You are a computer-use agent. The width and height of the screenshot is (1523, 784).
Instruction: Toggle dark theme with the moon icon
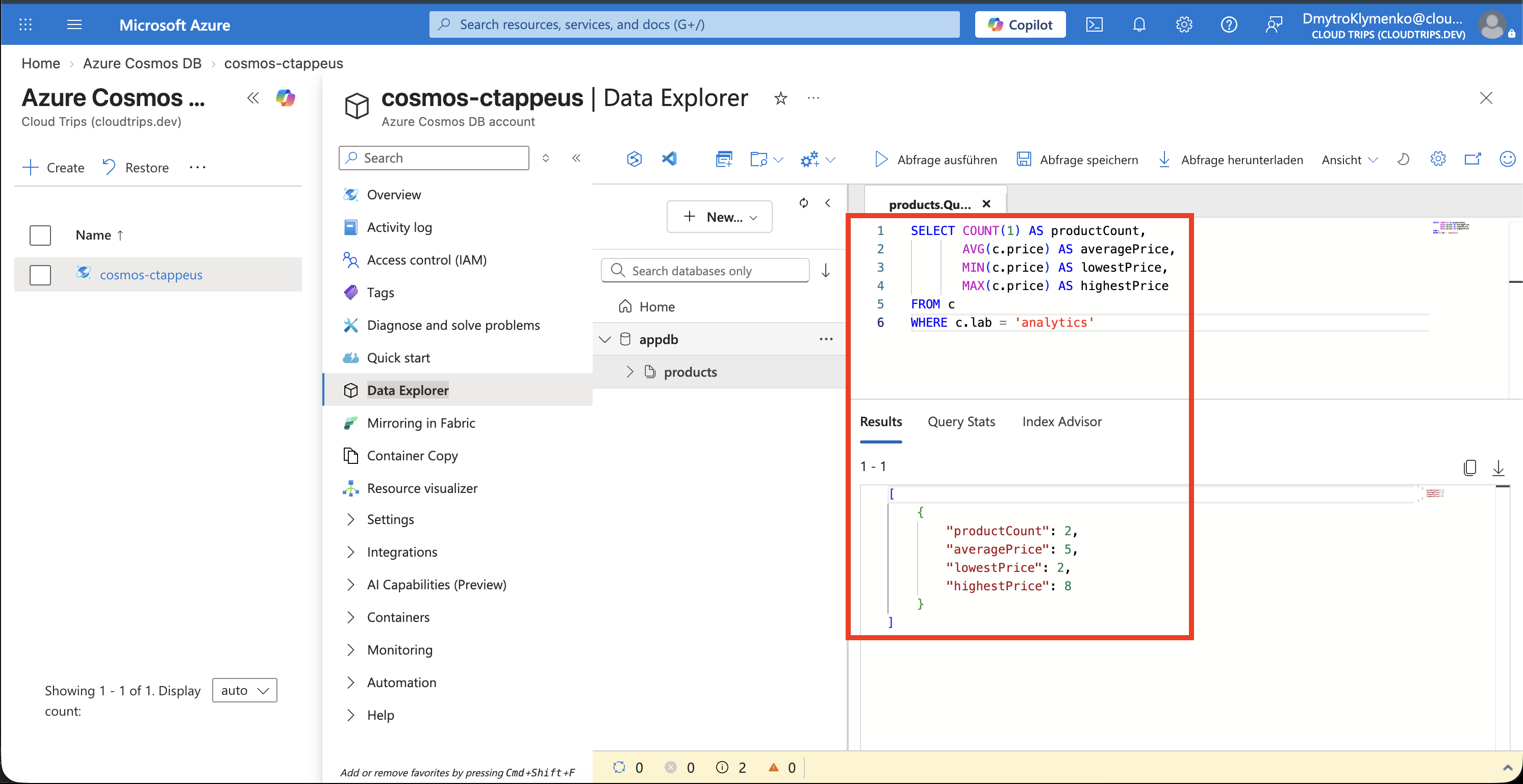click(x=1404, y=159)
